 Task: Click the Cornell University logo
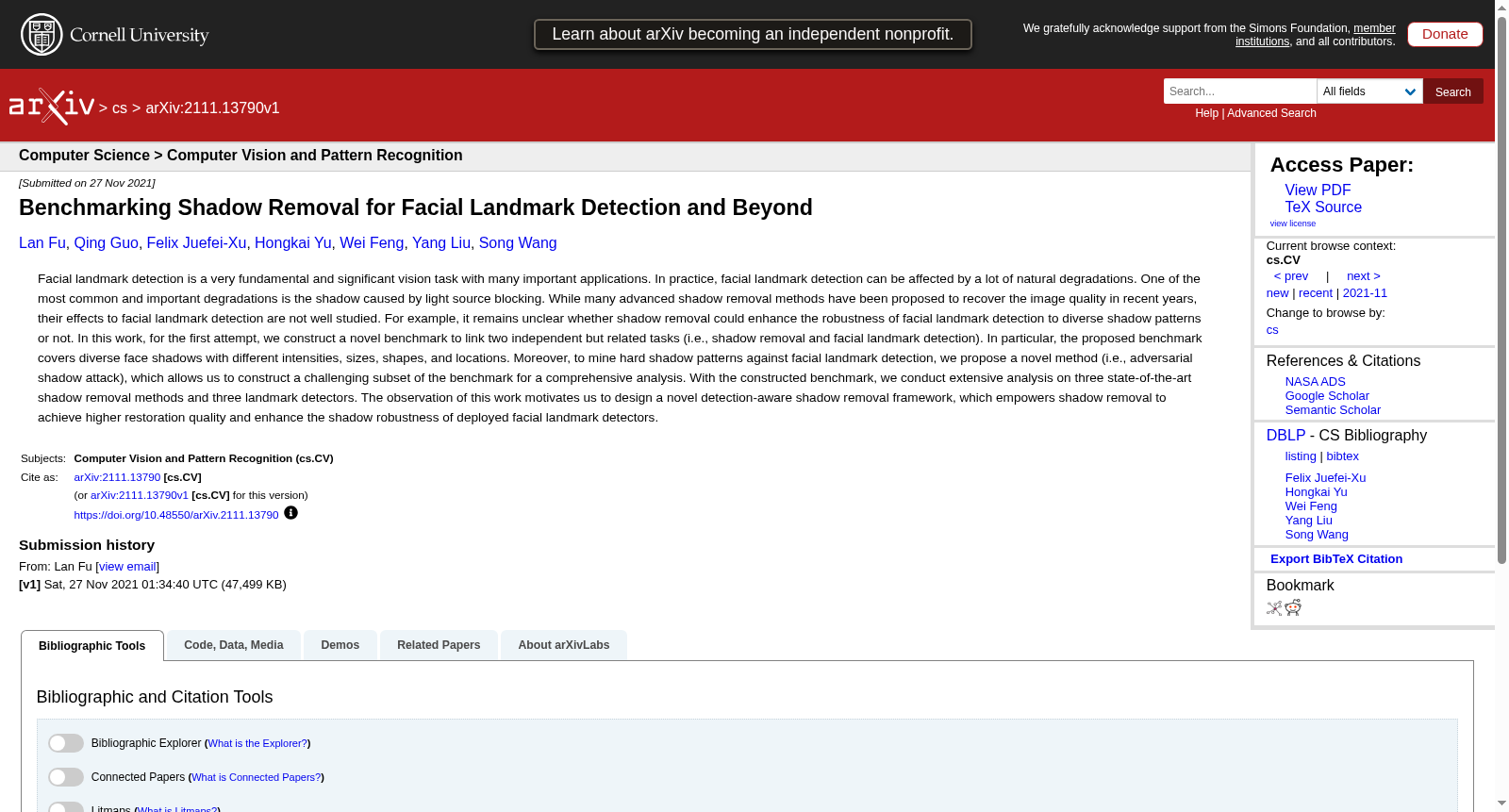[114, 35]
